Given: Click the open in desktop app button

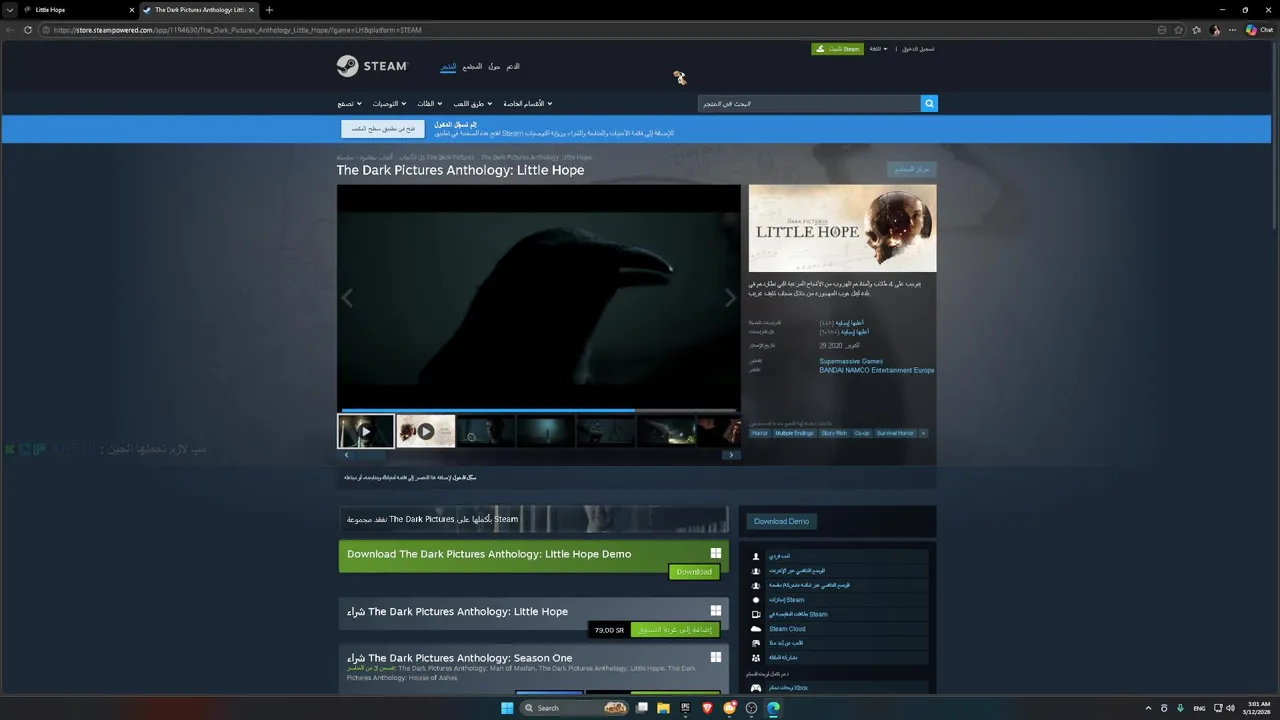Looking at the screenshot, I should [383, 129].
